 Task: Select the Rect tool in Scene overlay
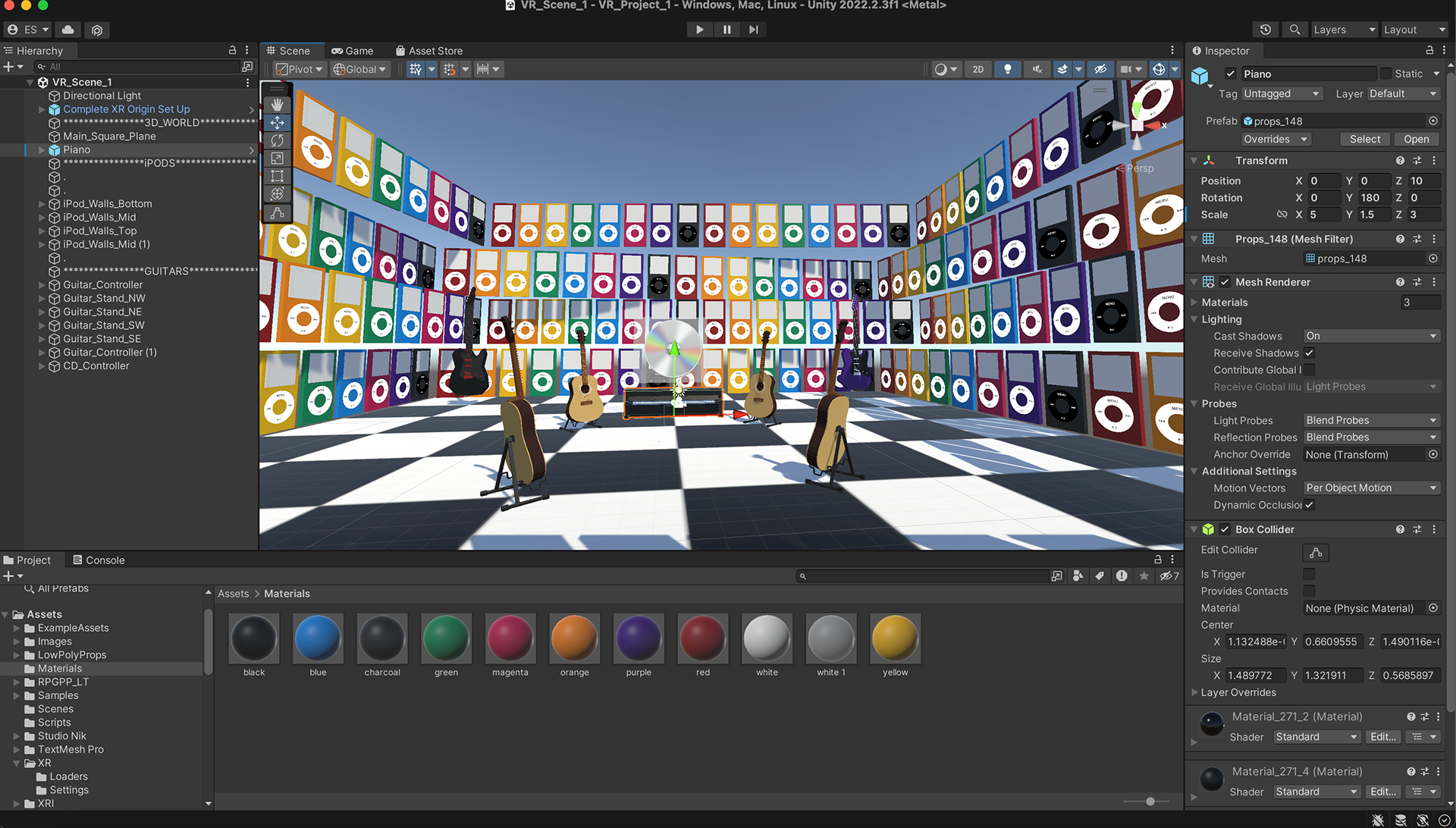point(278,176)
